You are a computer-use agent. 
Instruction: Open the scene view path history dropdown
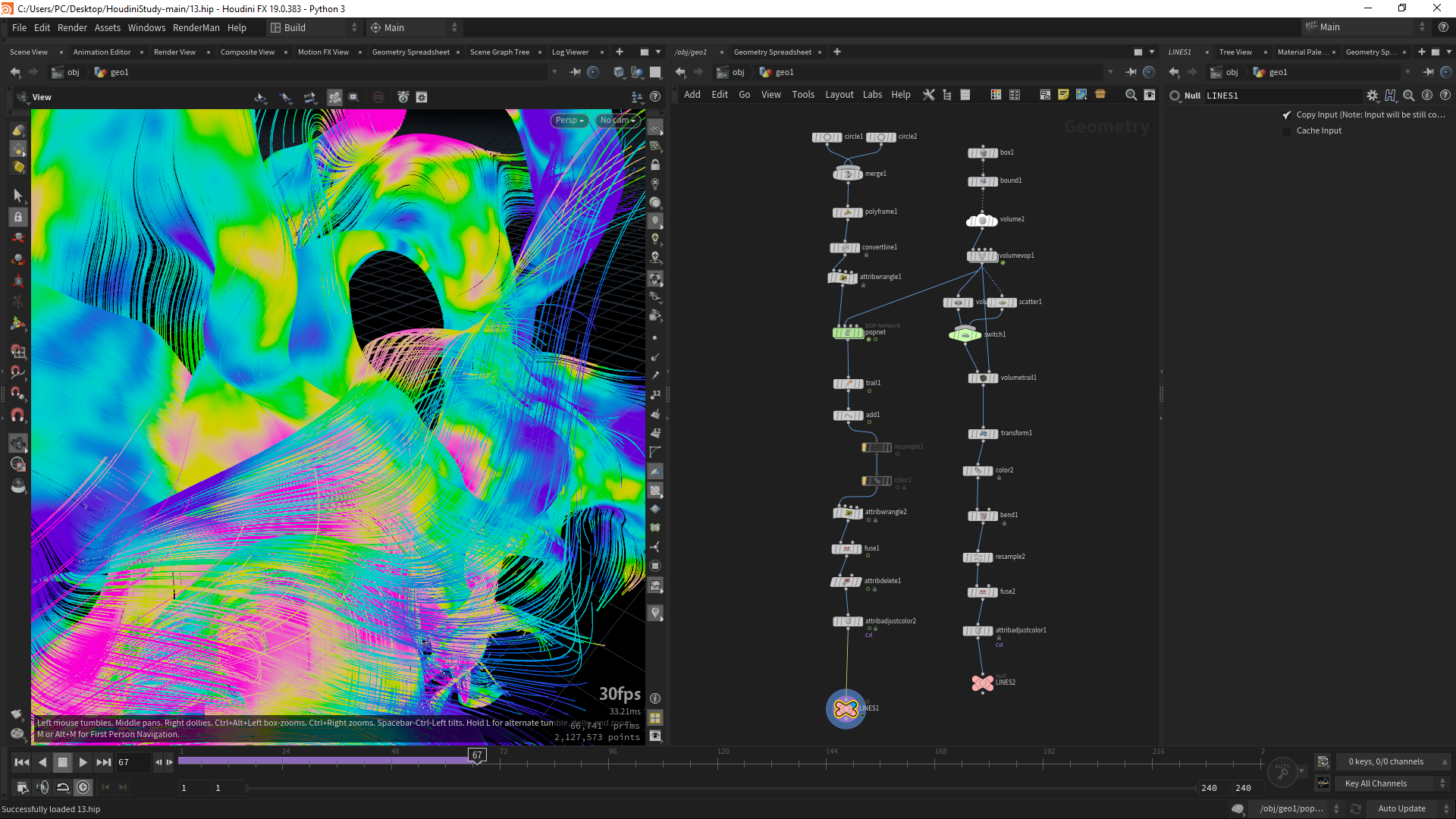coord(554,72)
